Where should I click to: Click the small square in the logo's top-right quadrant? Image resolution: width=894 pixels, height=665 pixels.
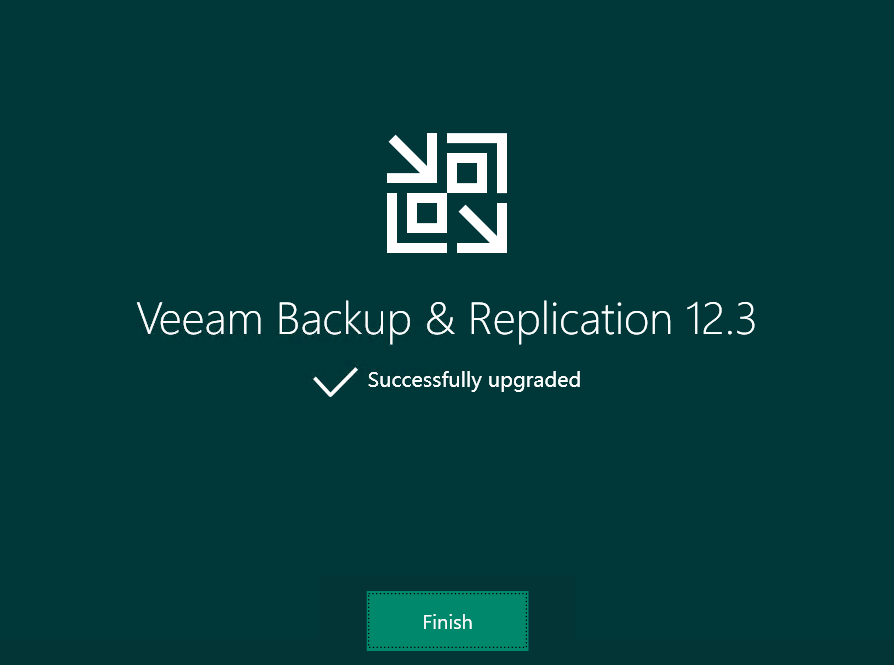pos(467,173)
